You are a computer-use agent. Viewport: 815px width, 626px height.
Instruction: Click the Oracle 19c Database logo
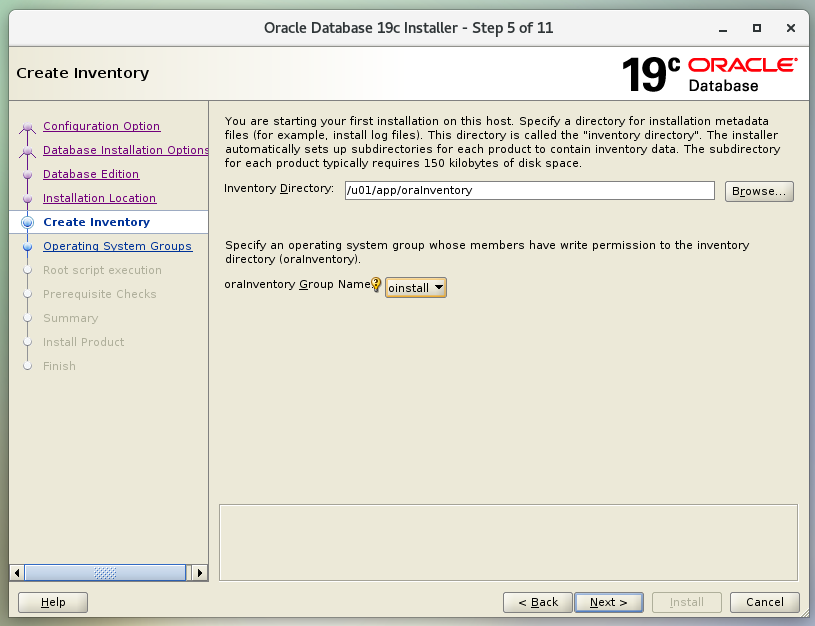709,74
